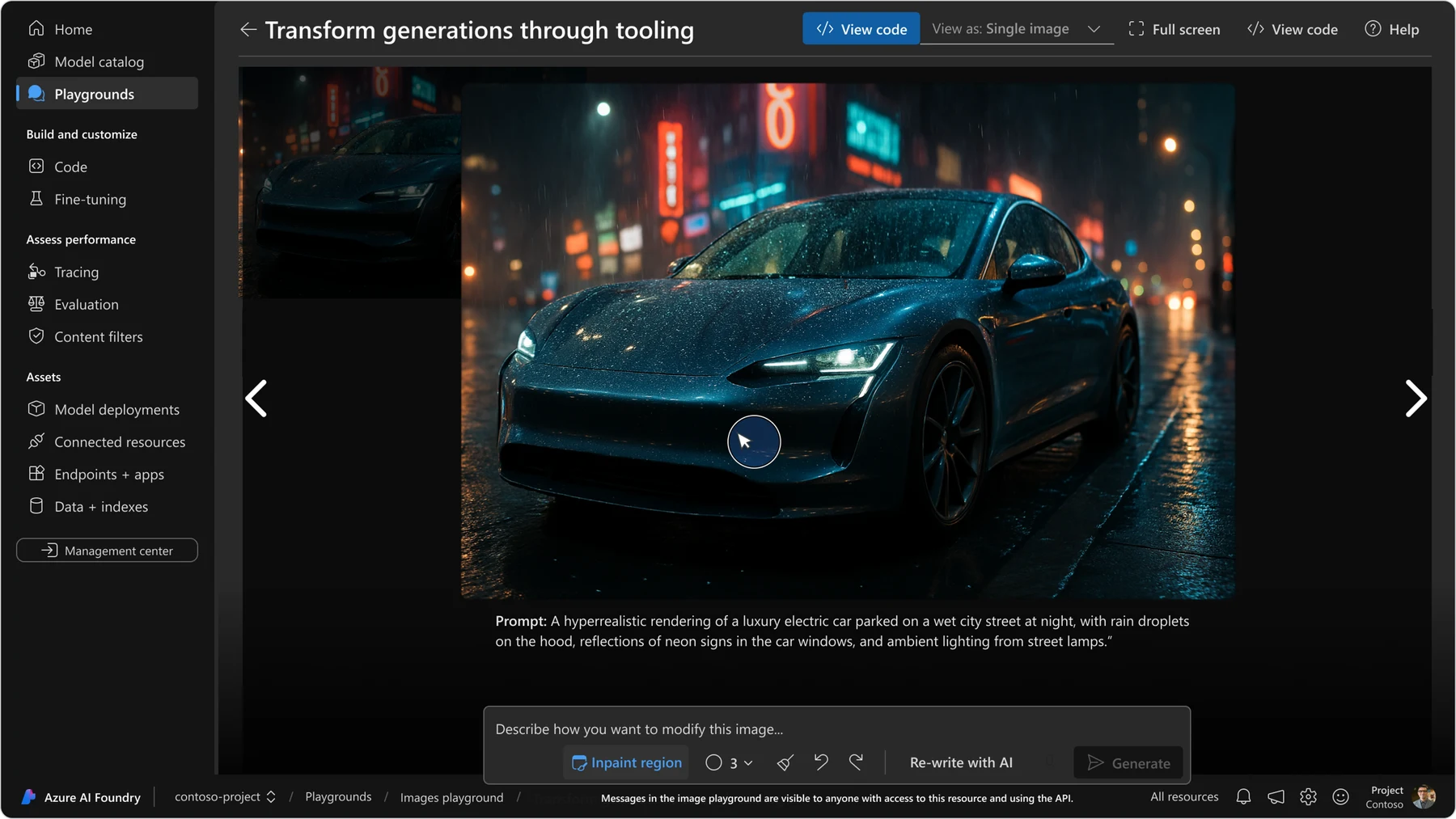This screenshot has height=819, width=1456.
Task: Select Playgrounds in the sidebar
Action: [107, 94]
